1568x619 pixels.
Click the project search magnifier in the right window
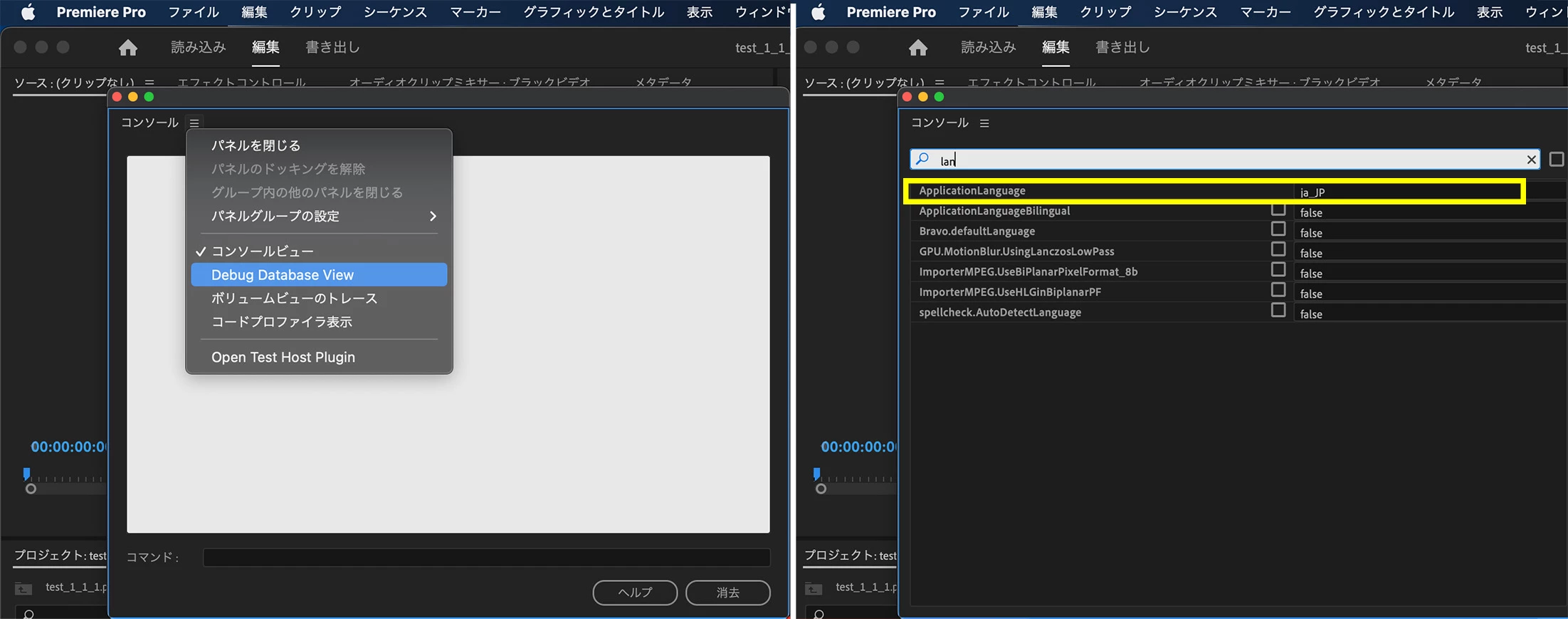click(819, 613)
